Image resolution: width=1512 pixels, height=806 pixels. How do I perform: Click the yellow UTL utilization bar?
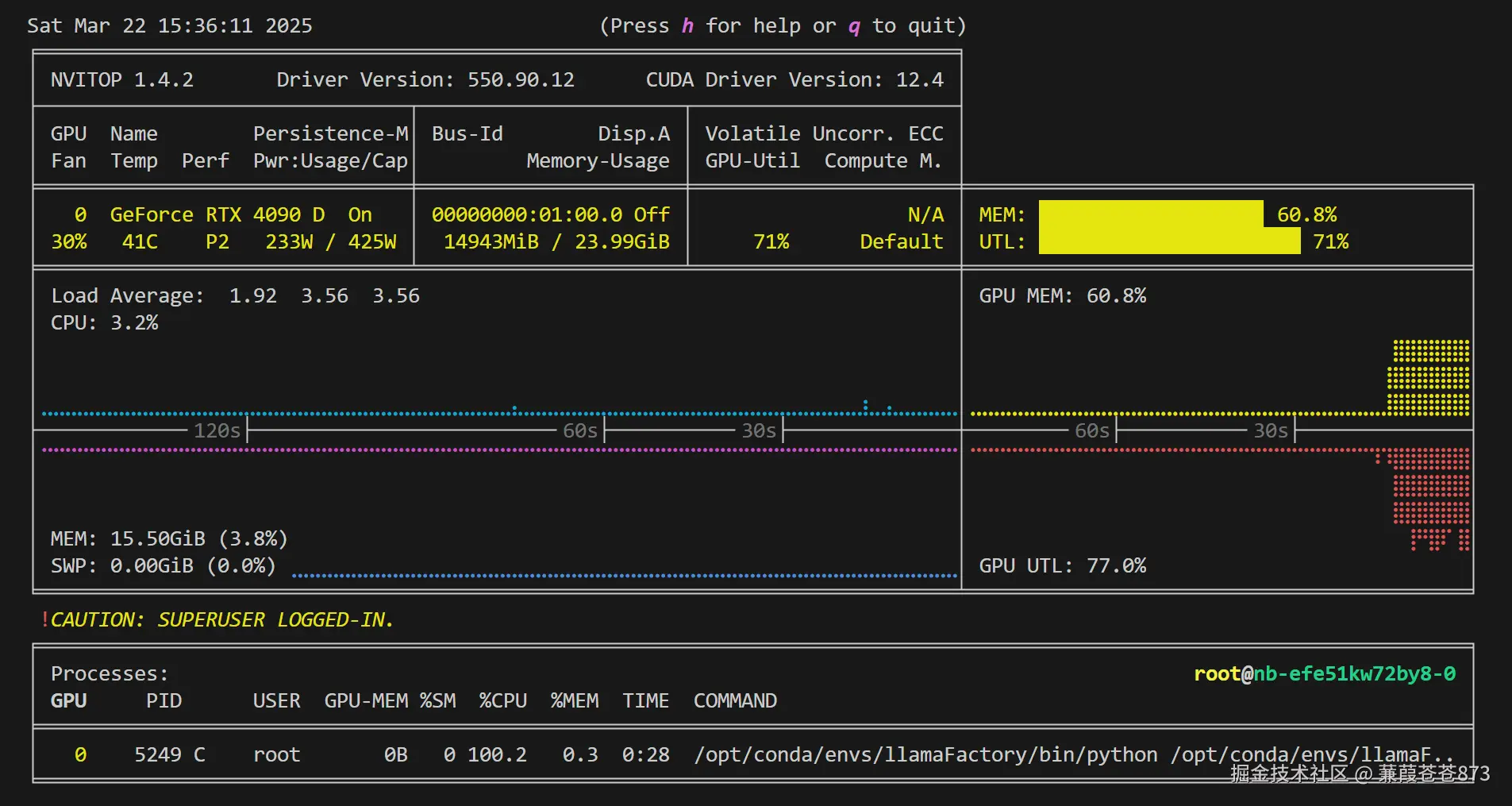coord(1169,241)
